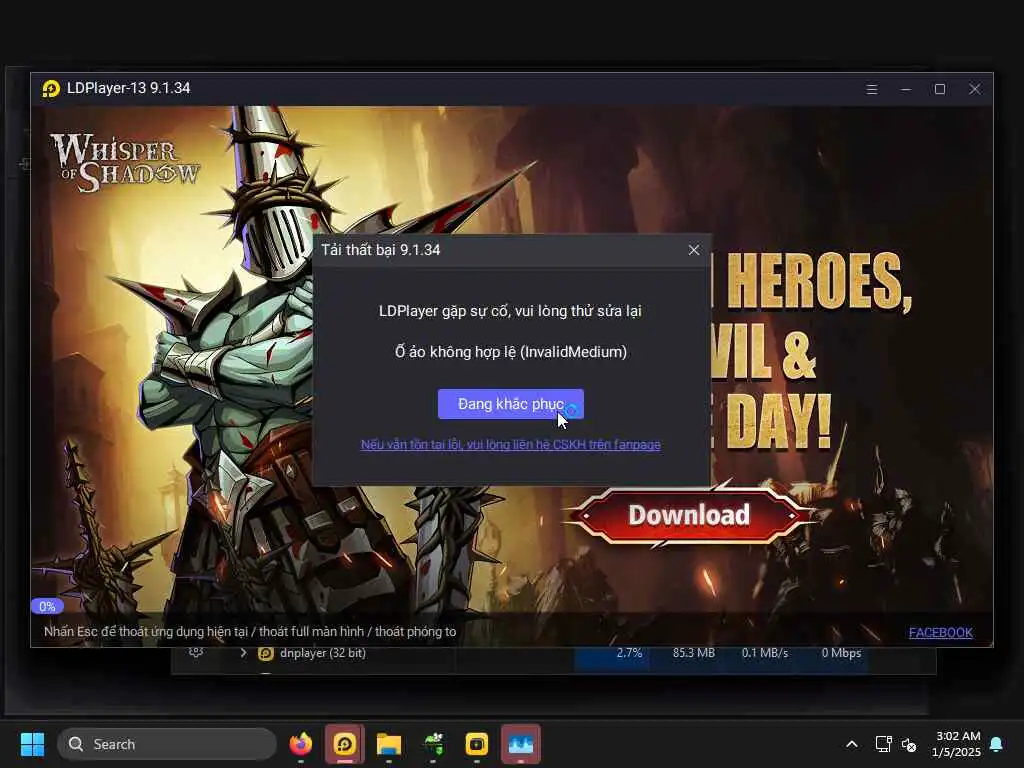Expand the dnplayer (32 bit) process row
The width and height of the screenshot is (1024, 768).
click(243, 653)
